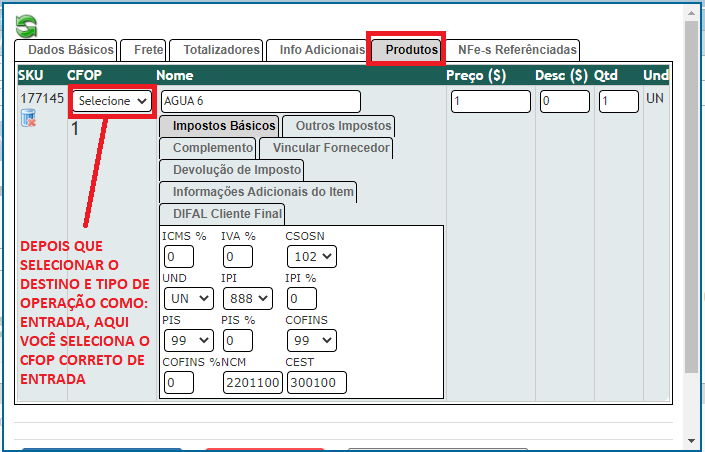Screen dimensions: 705x452
Task: Click the CEST field 300100
Action: (x=317, y=383)
